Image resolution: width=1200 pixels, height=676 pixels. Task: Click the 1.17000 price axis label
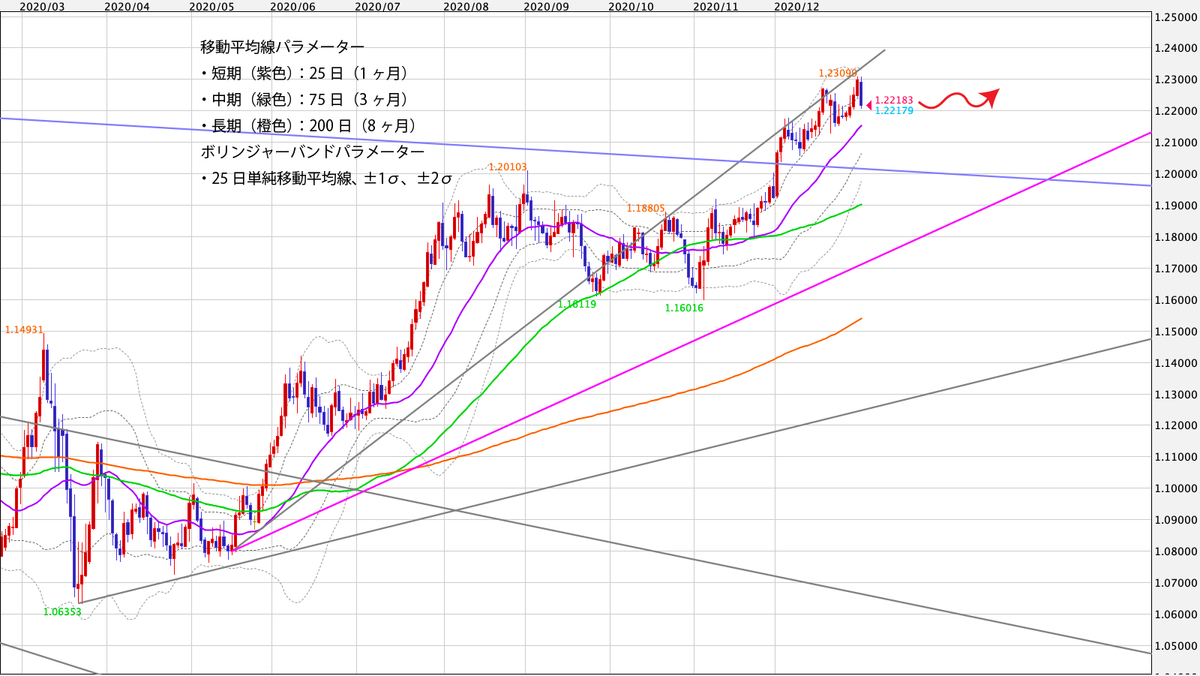1175,269
